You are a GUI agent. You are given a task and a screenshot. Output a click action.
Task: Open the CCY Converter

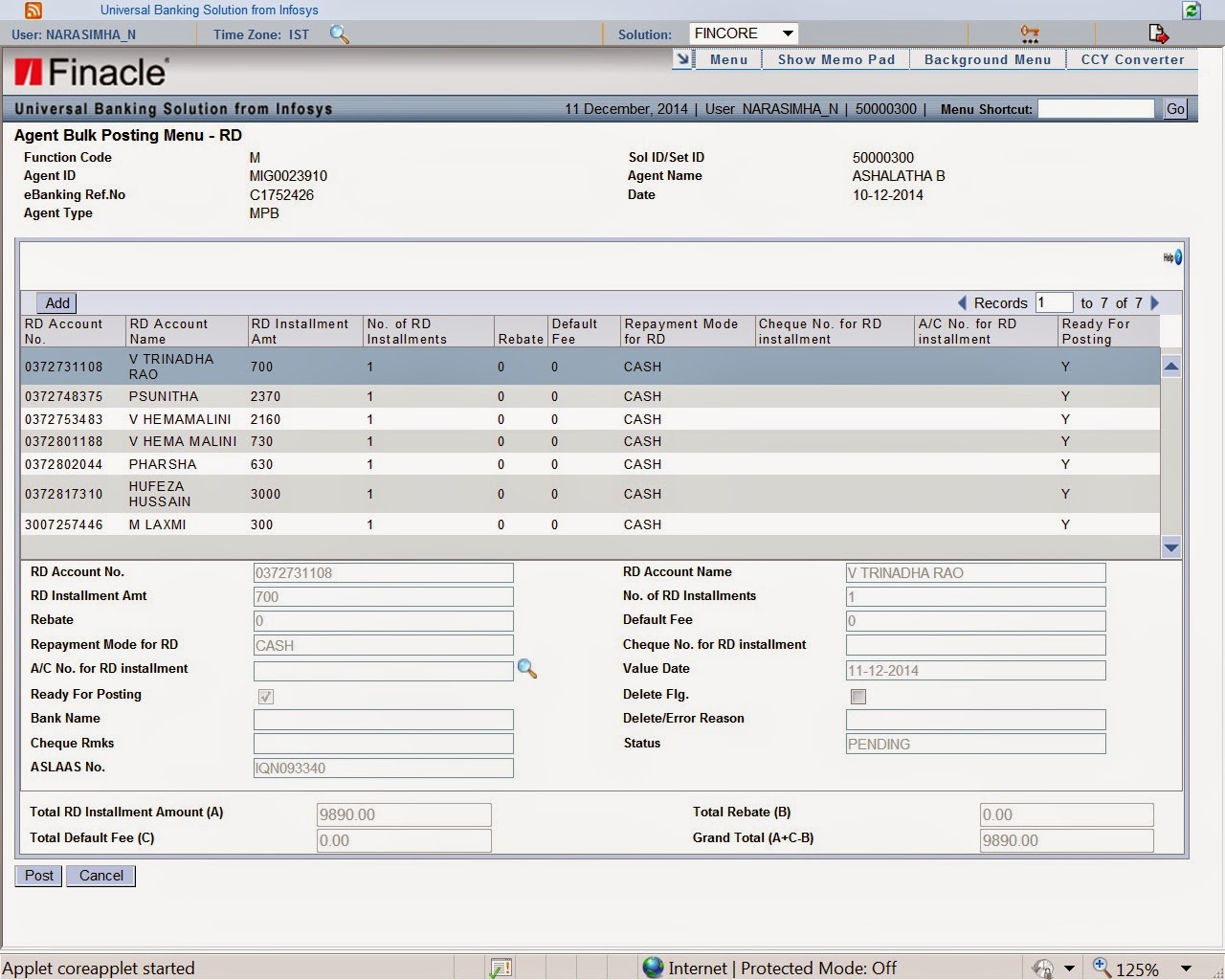(1132, 59)
